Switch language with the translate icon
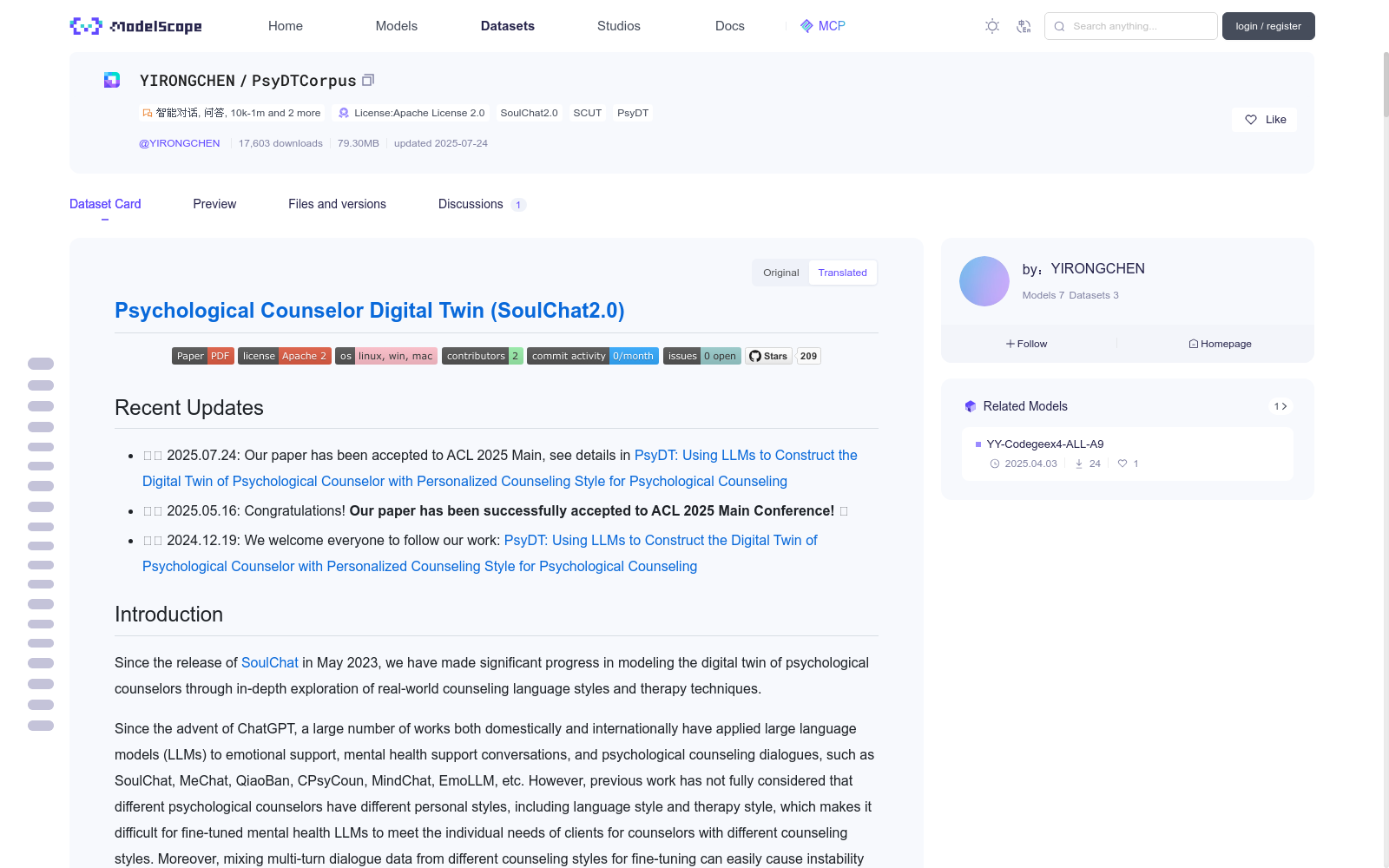Viewport: 1389px width, 868px height. (1024, 26)
